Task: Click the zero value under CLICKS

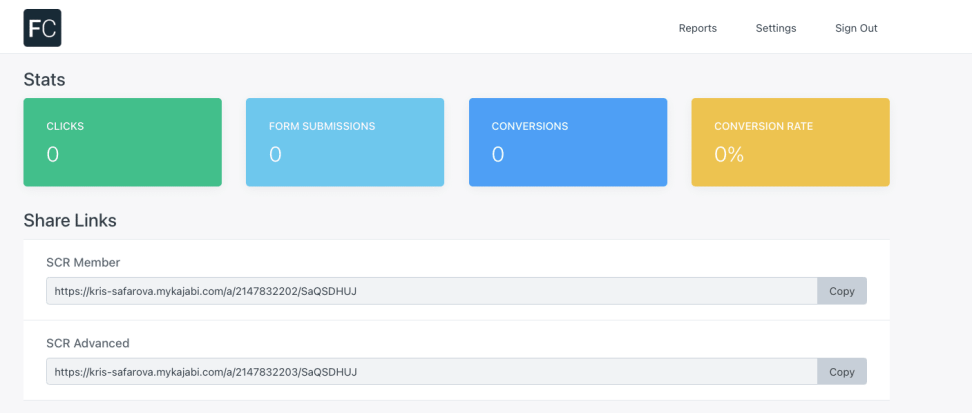Action: (53, 154)
